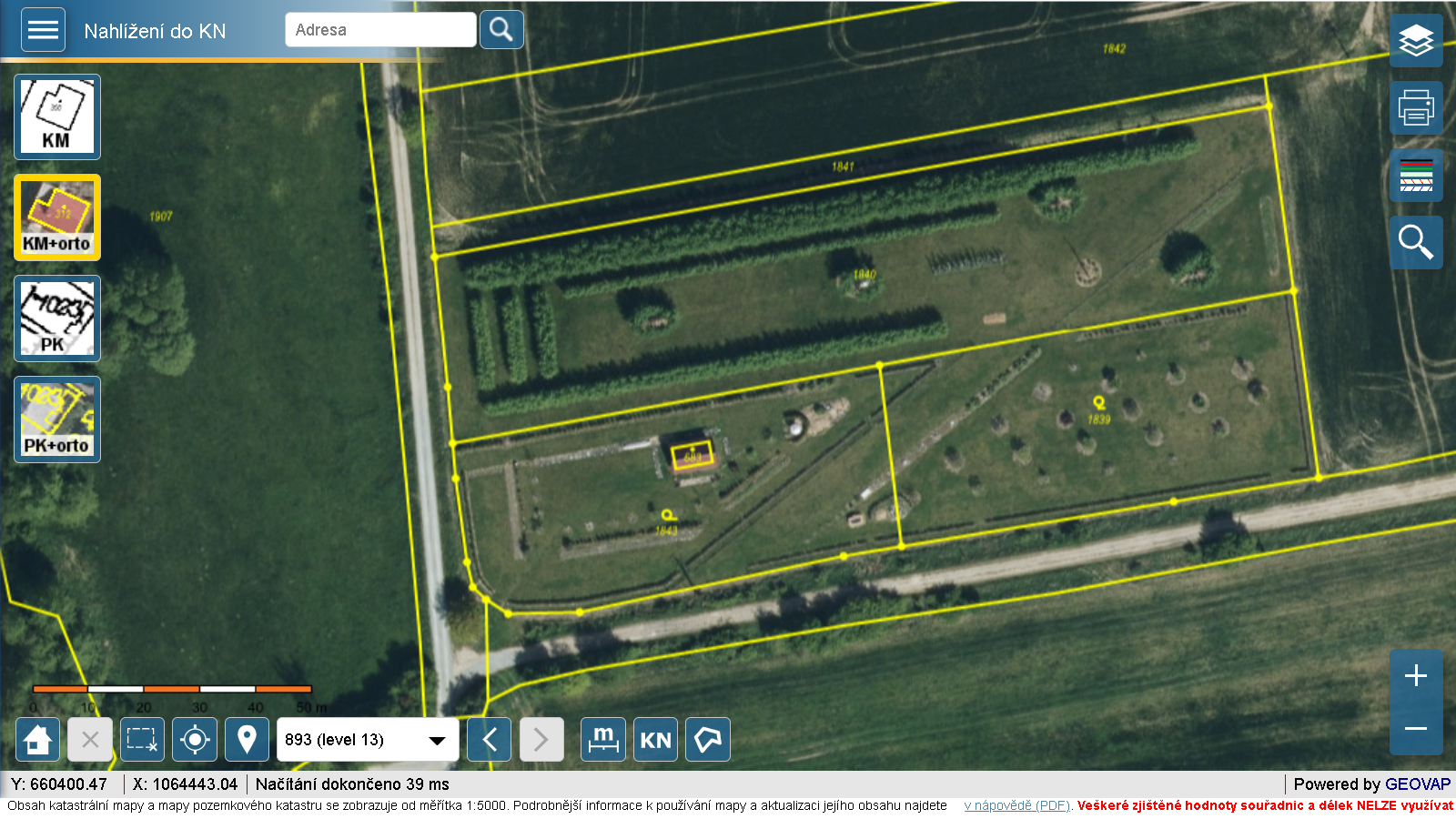Click the locate my position icon

tap(195, 740)
